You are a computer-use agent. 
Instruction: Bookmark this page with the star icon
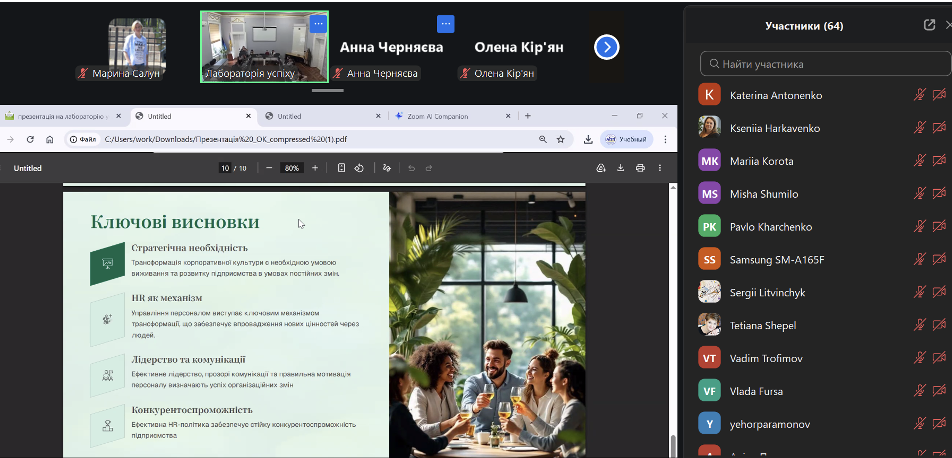pyautogui.click(x=562, y=139)
